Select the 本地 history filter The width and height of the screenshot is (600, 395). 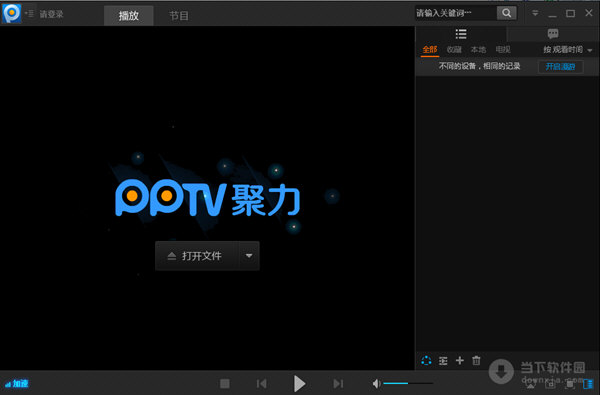[478, 50]
